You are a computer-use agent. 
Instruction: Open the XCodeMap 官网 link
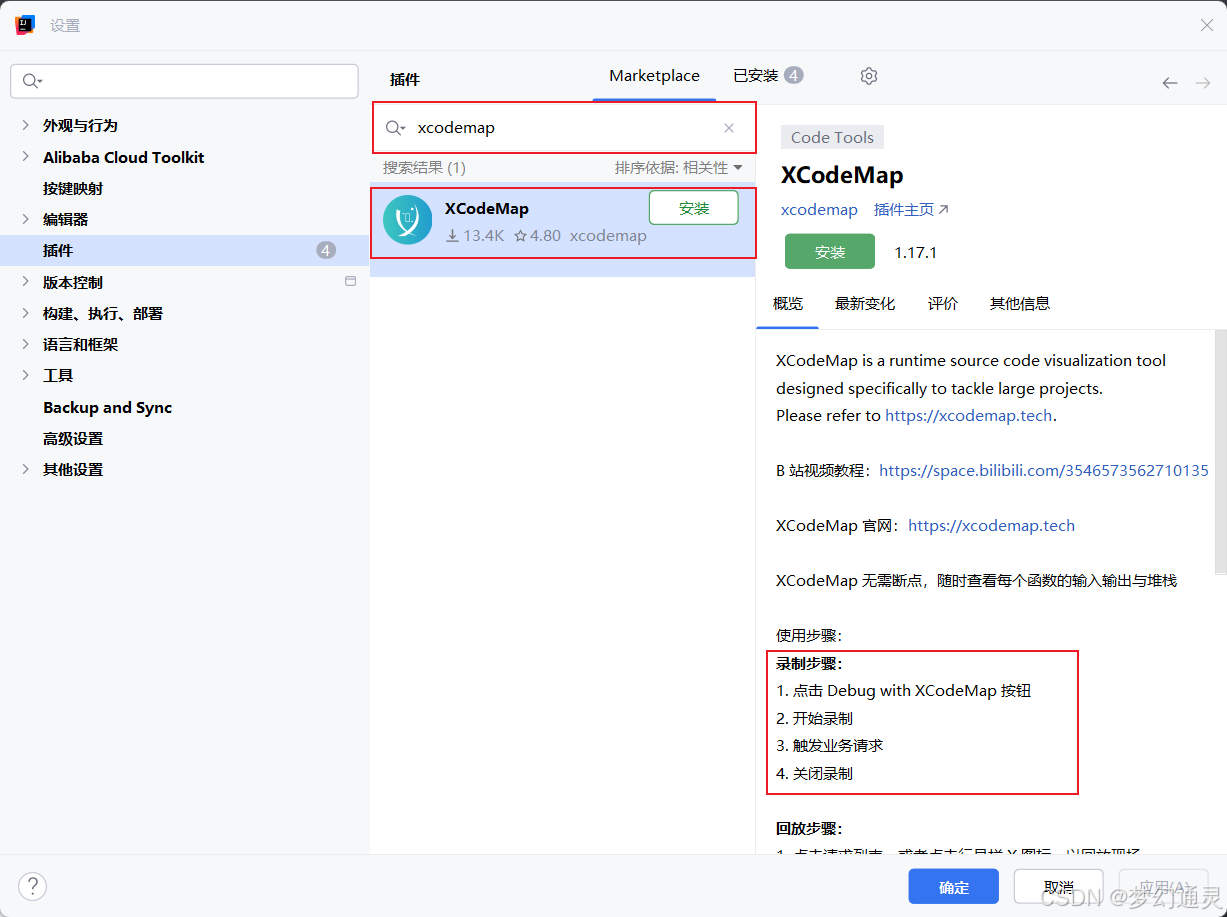(x=991, y=525)
